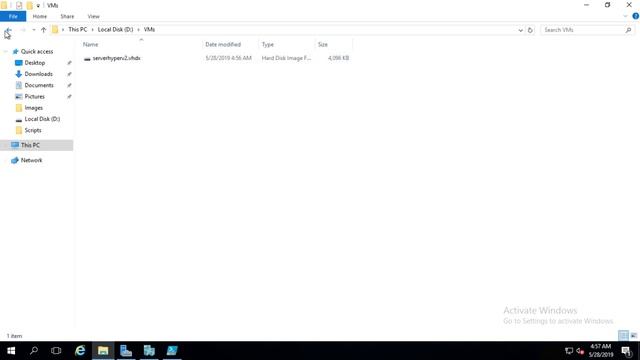Image resolution: width=640 pixels, height=360 pixels.
Task: Launch Internet Explorer from taskbar
Action: [80, 351]
